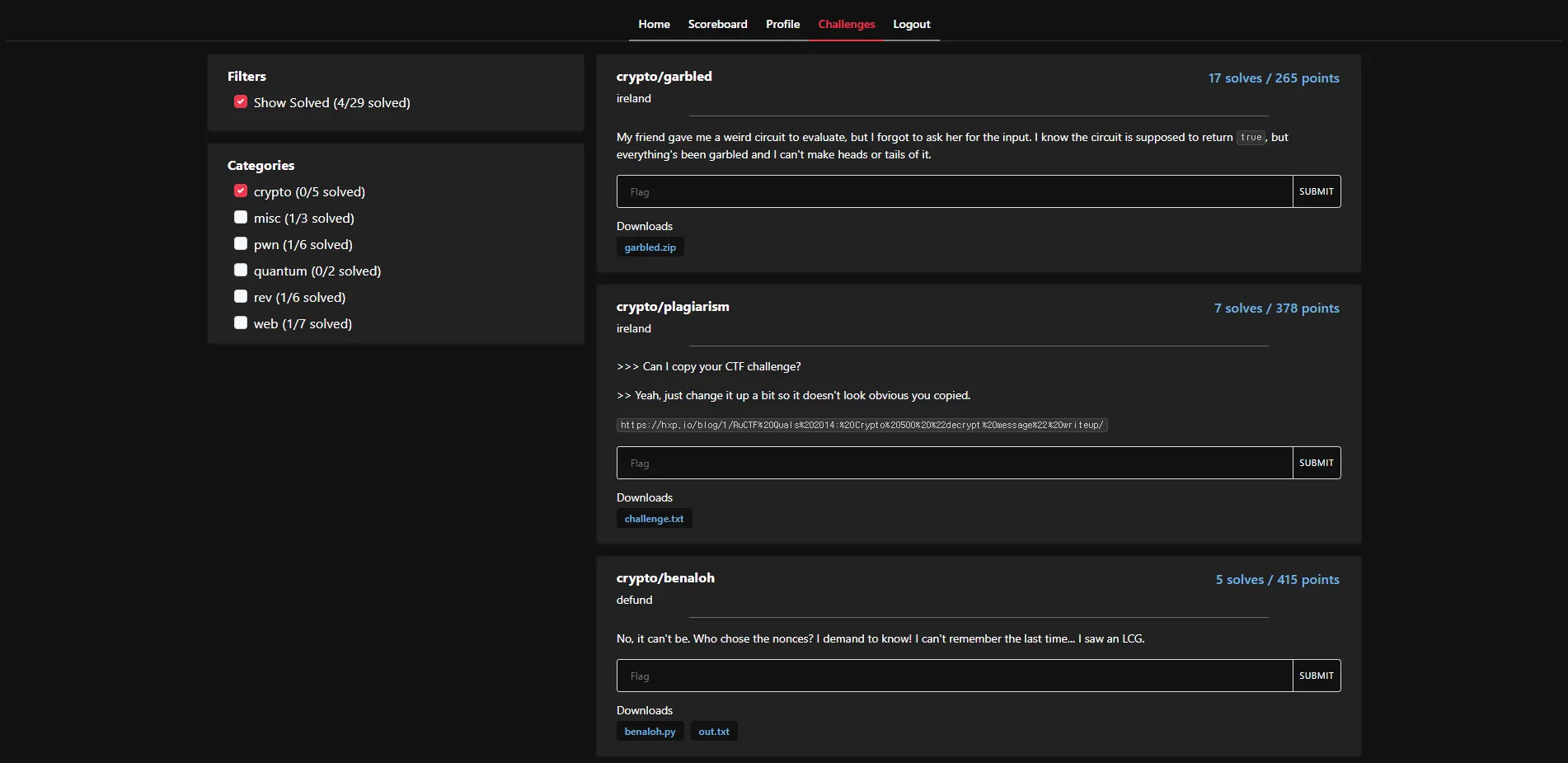
Task: Toggle the Show Solved filter checkbox
Action: [241, 102]
